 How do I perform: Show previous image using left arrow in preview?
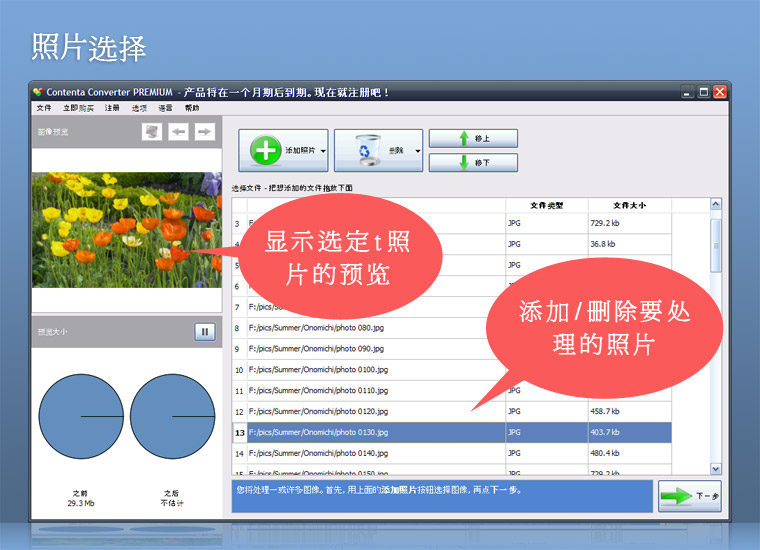click(179, 132)
